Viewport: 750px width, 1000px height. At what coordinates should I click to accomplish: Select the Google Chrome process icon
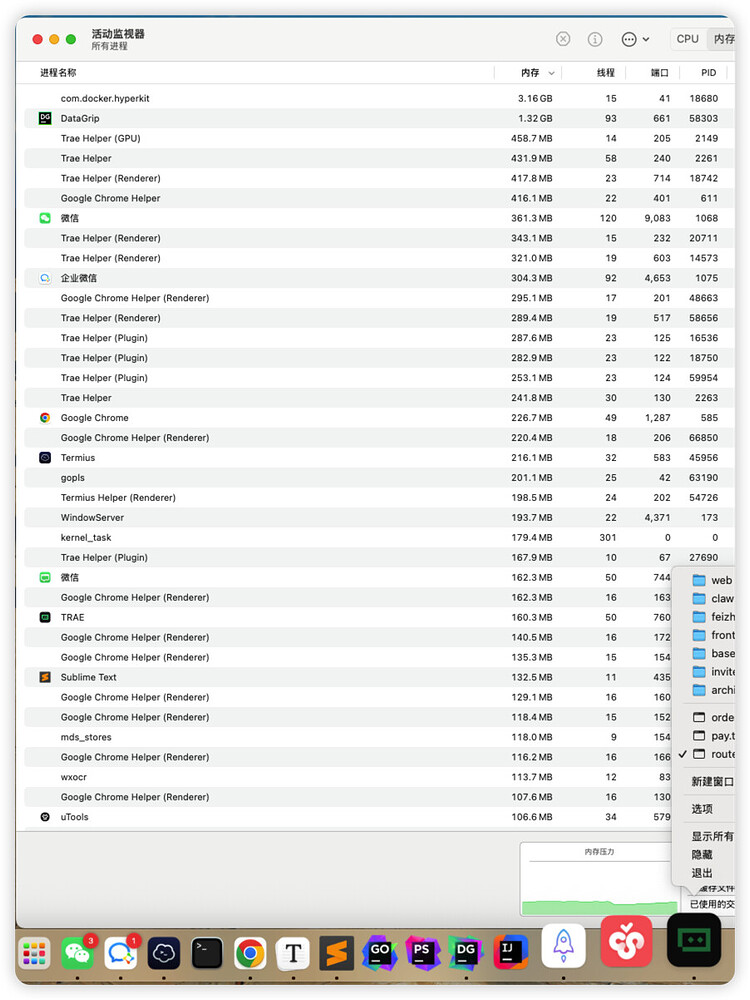point(45,418)
